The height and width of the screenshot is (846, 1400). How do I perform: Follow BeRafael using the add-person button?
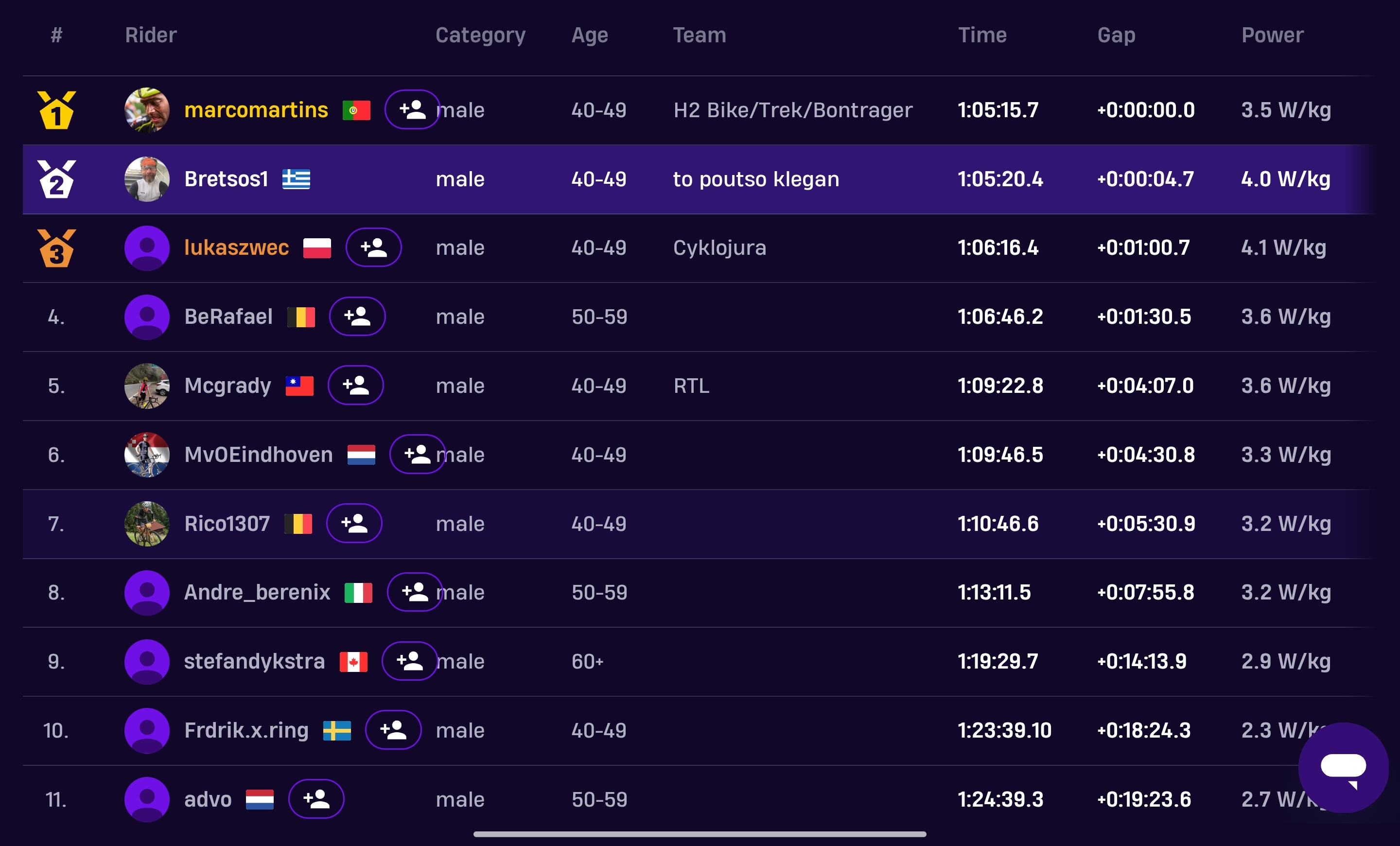pos(357,317)
